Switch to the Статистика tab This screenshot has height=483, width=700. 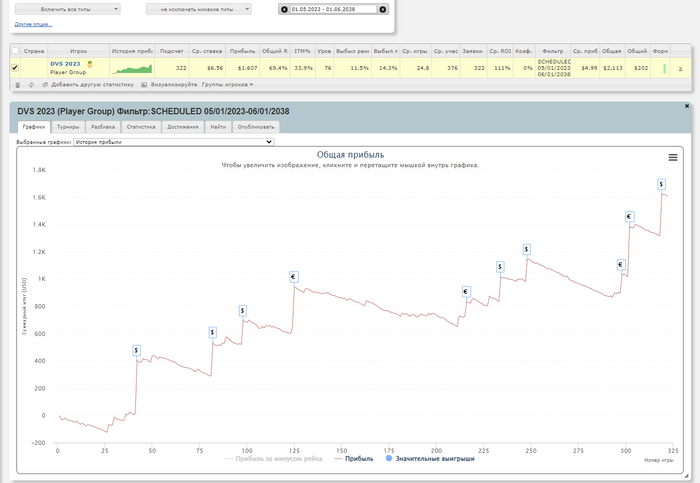(x=141, y=127)
